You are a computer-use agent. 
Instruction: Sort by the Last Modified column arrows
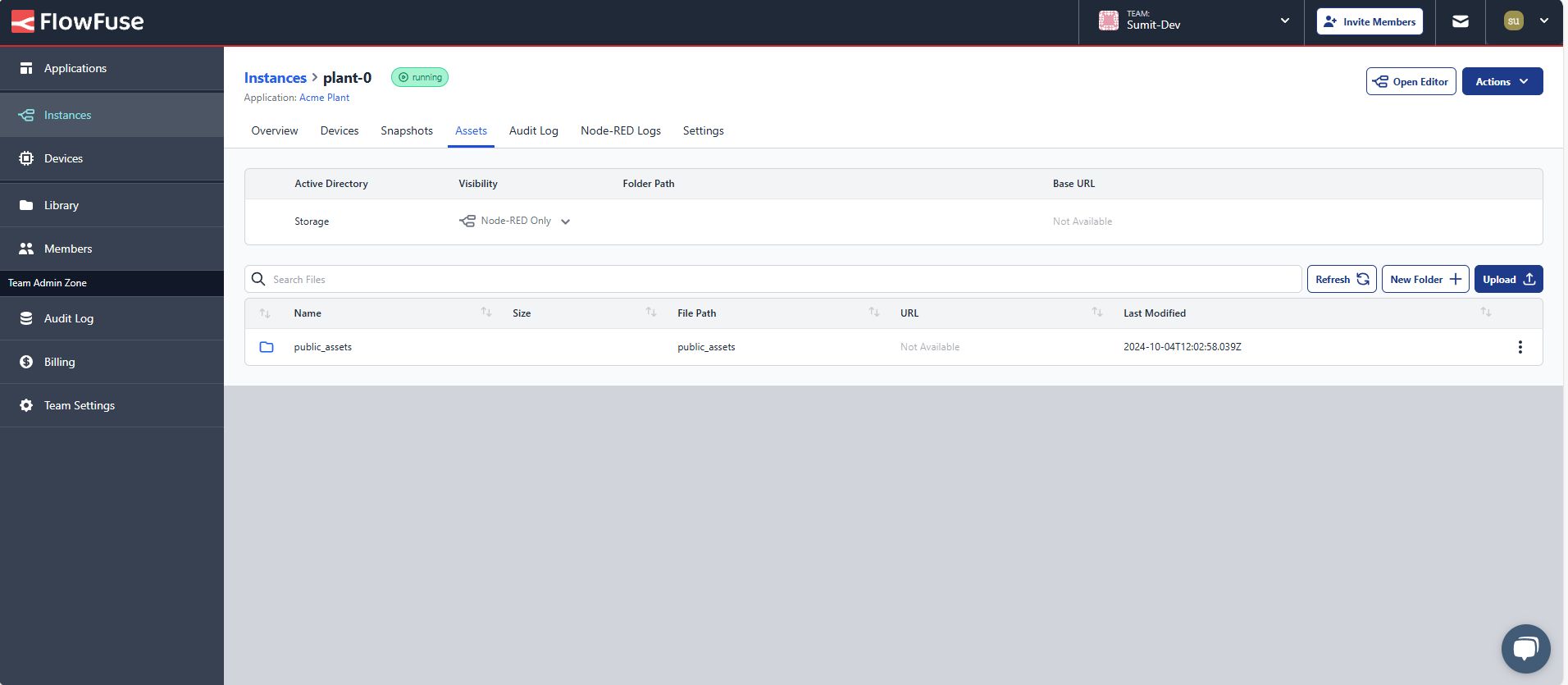[1486, 313]
